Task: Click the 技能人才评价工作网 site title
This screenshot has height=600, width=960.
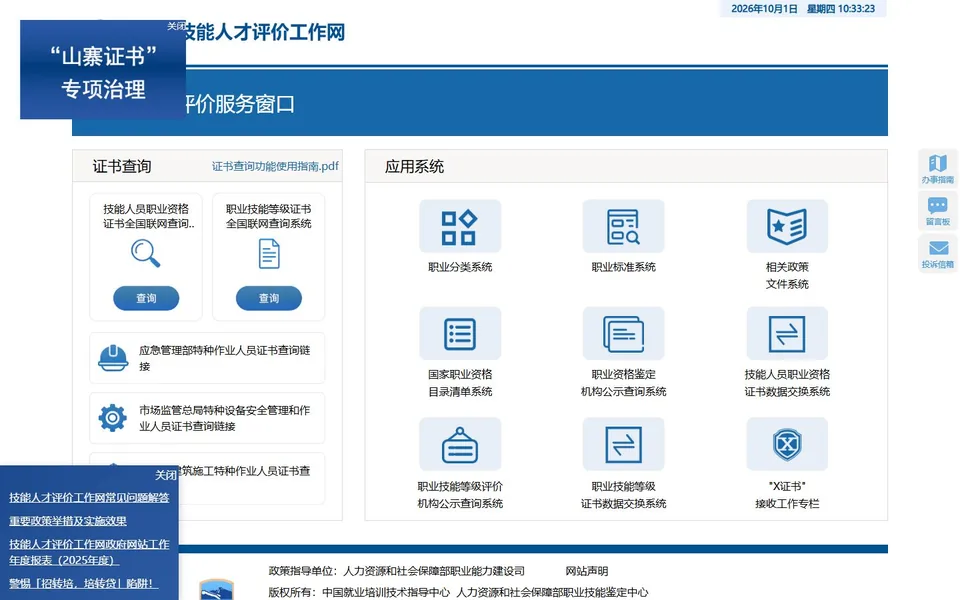Action: tap(264, 32)
